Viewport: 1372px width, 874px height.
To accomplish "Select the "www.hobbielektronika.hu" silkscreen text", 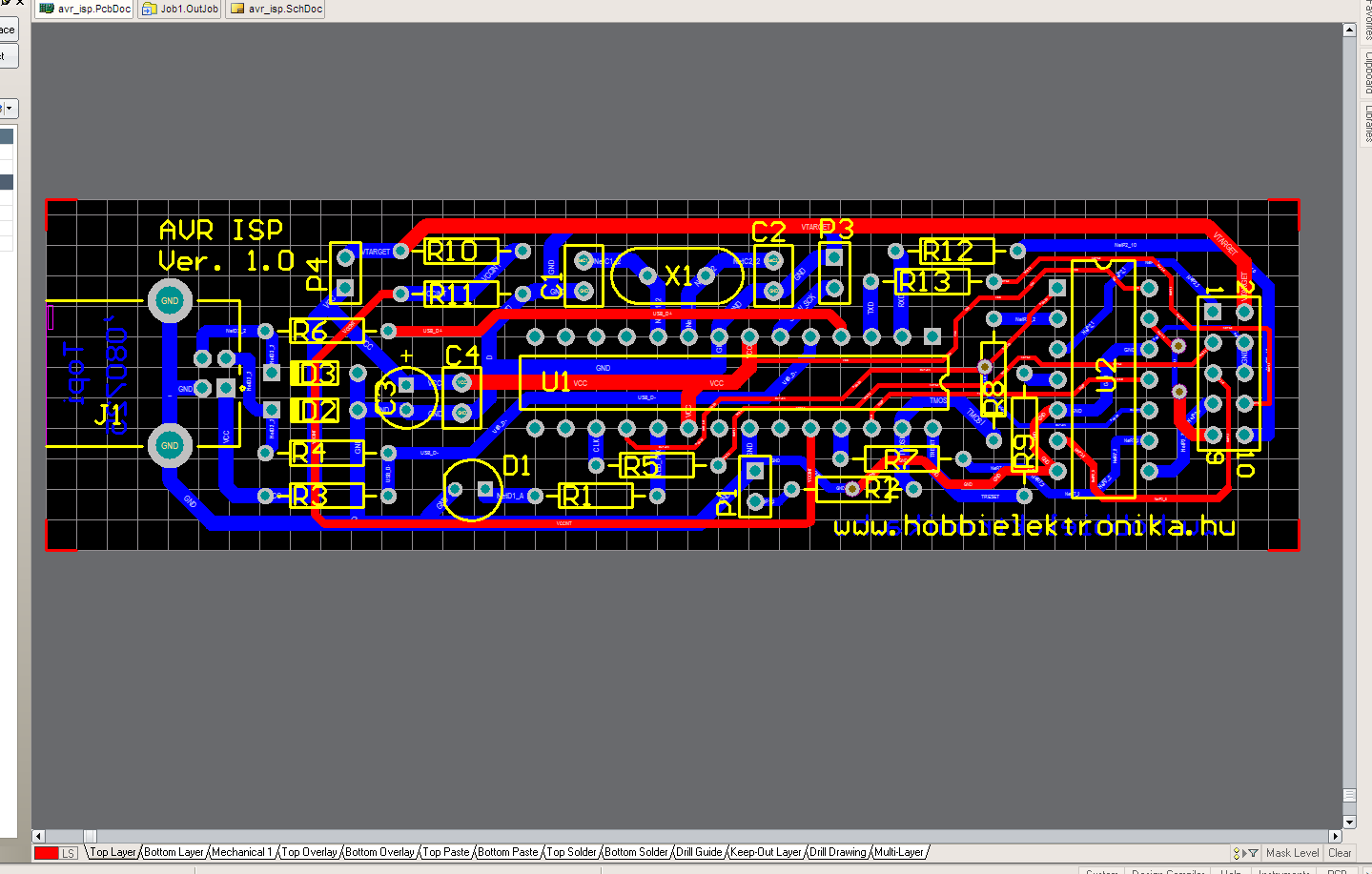I will 1034,527.
